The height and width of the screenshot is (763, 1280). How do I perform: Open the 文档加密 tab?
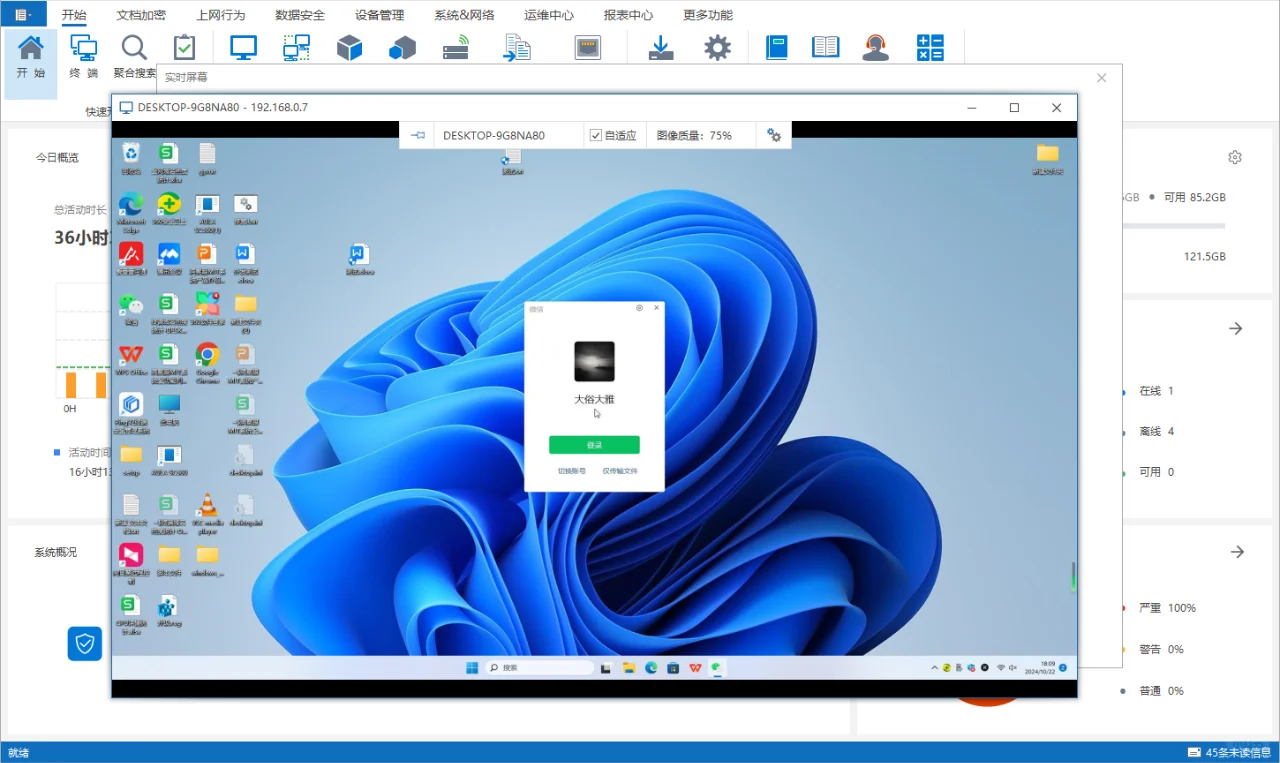click(x=141, y=15)
